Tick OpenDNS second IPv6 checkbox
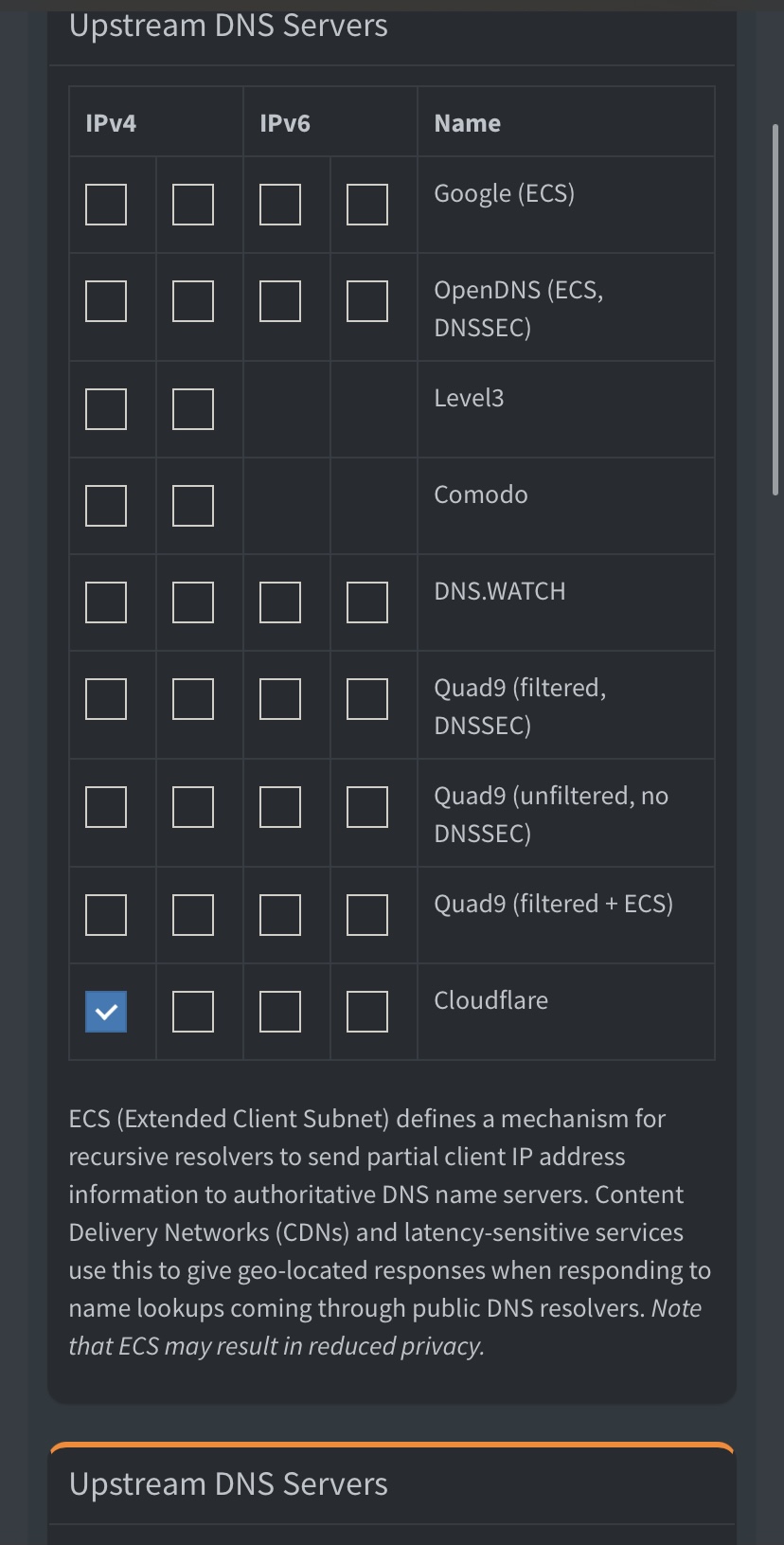Image resolution: width=784 pixels, height=1545 pixels. point(367,301)
